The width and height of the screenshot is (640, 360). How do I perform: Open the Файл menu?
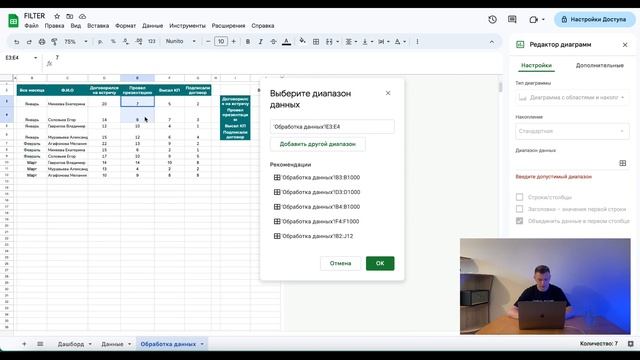pyautogui.click(x=31, y=26)
